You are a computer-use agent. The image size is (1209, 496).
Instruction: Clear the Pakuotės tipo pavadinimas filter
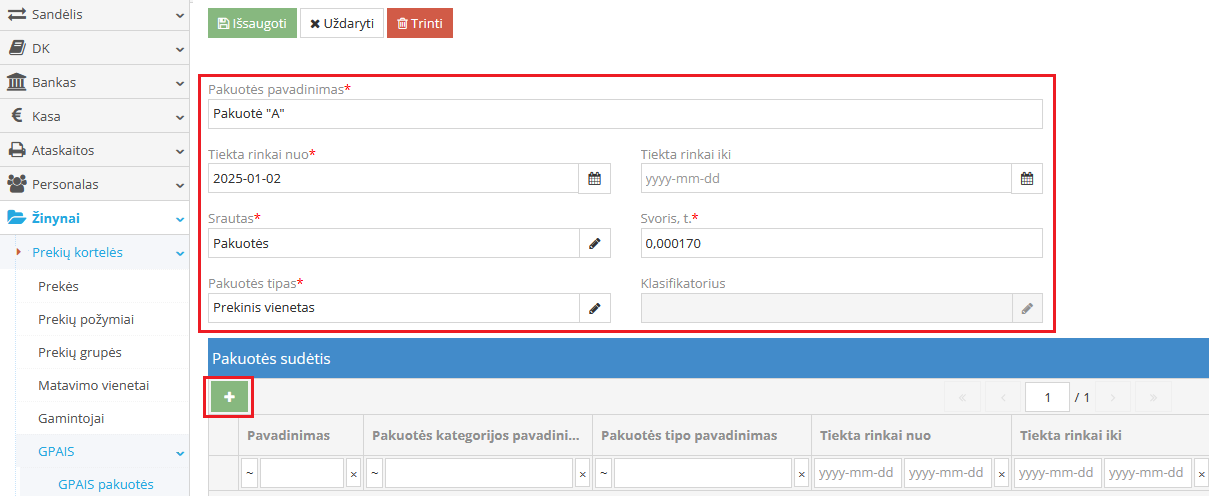click(x=801, y=474)
